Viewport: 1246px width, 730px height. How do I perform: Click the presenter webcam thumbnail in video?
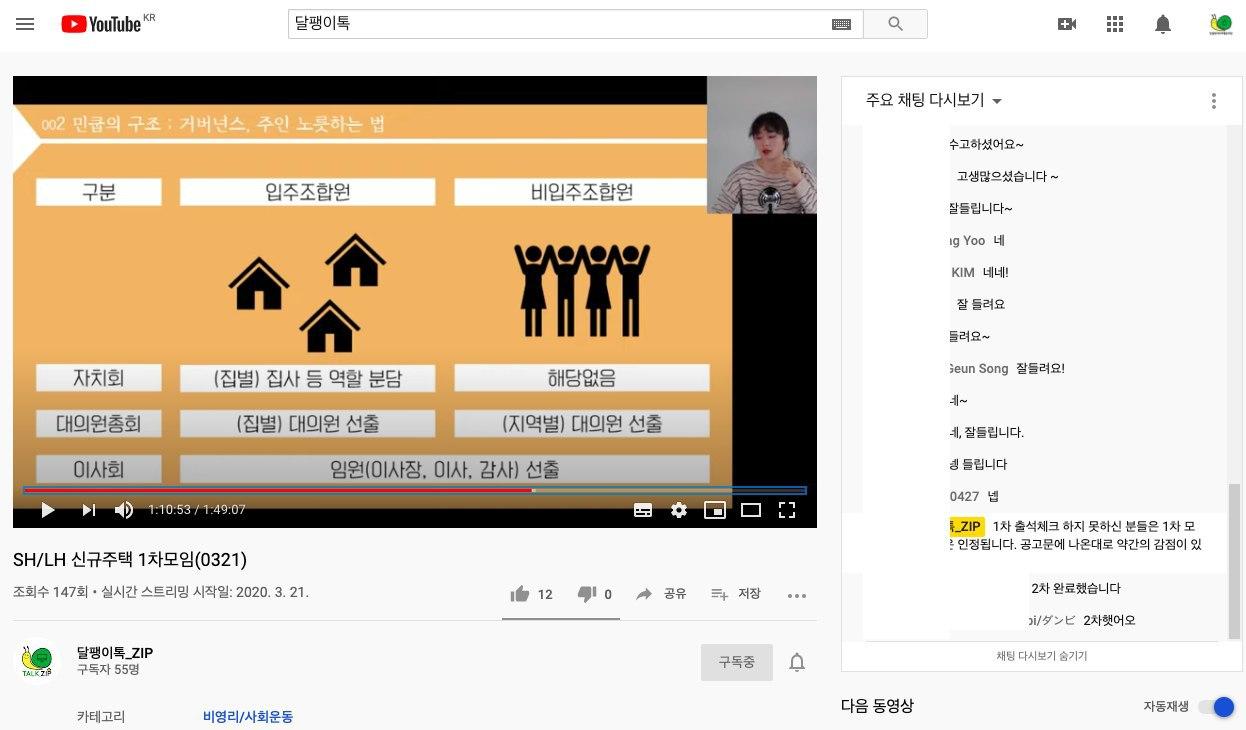click(762, 145)
